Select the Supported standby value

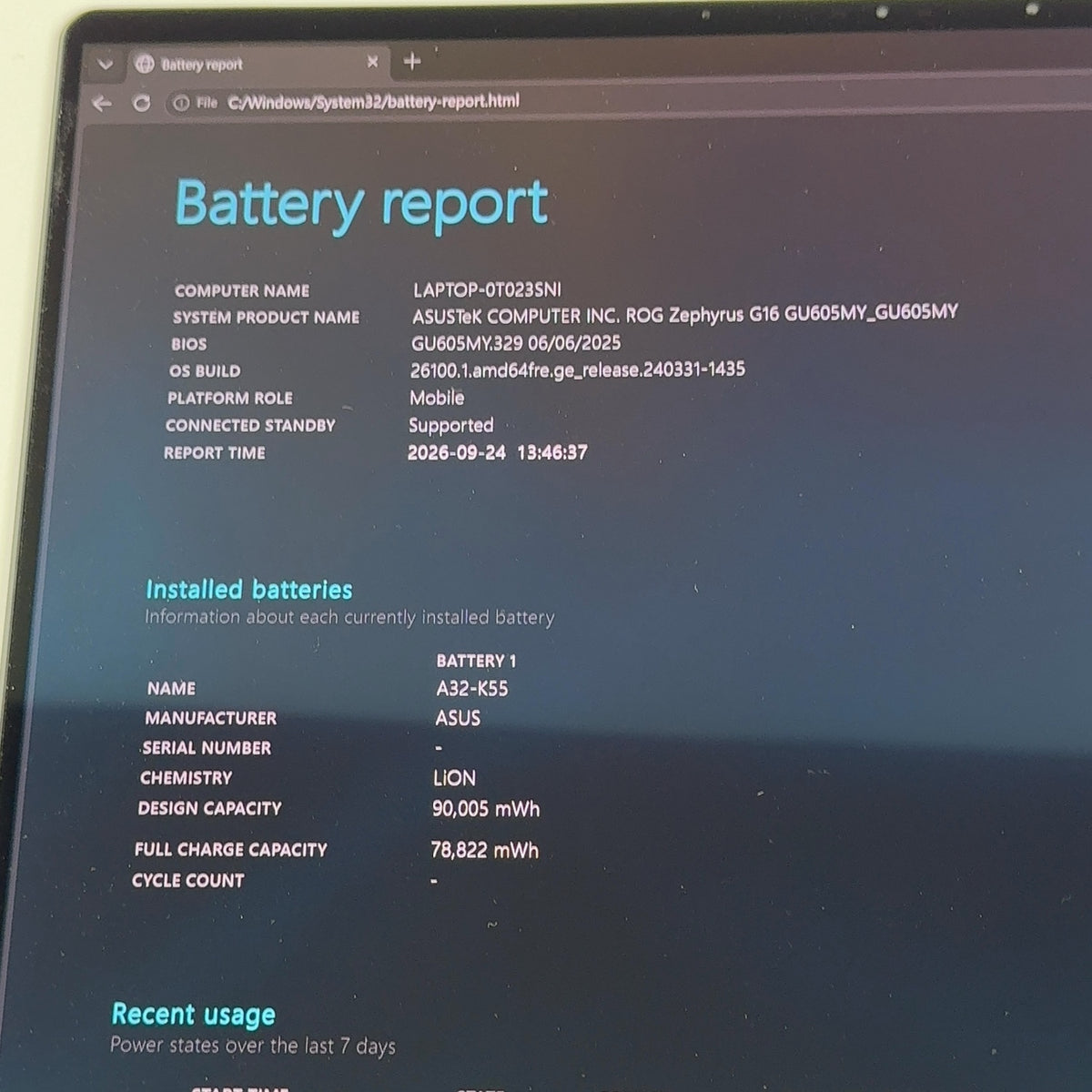pyautogui.click(x=450, y=426)
